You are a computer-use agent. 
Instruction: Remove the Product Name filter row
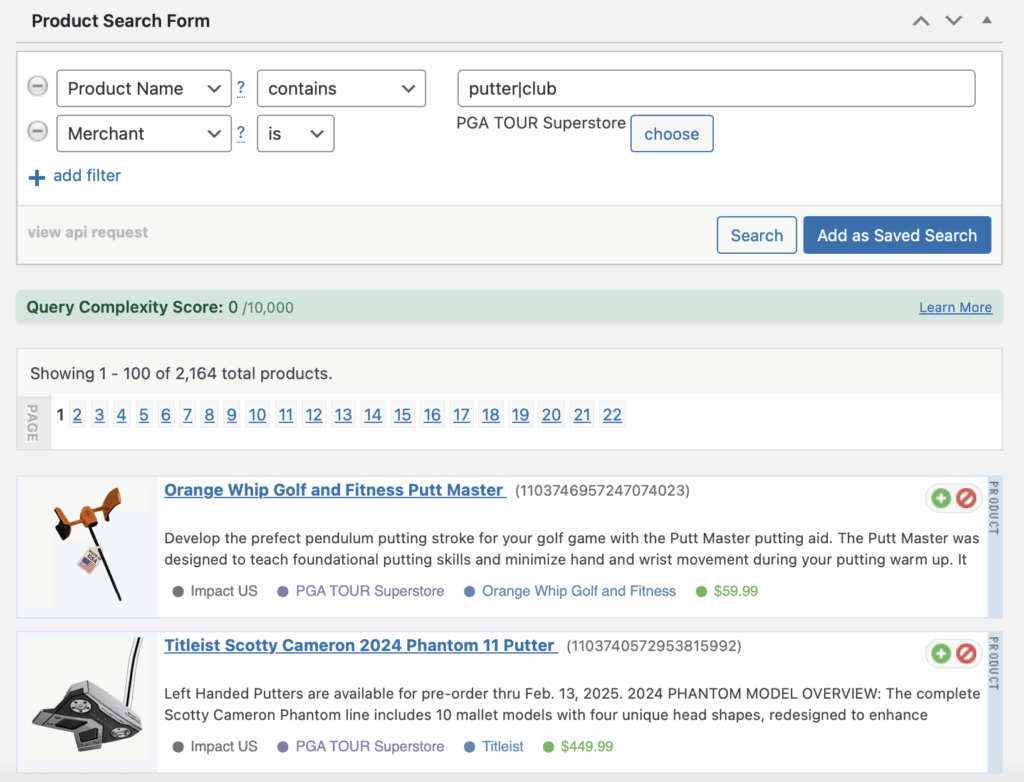point(37,87)
